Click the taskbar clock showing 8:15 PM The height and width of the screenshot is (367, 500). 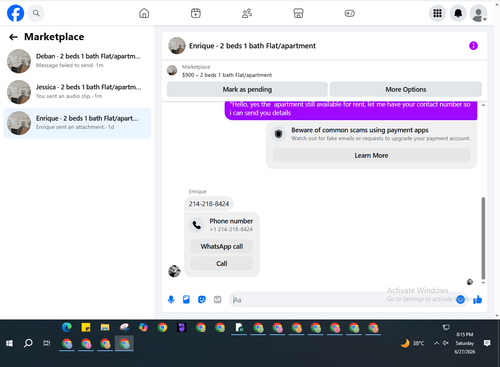465,343
